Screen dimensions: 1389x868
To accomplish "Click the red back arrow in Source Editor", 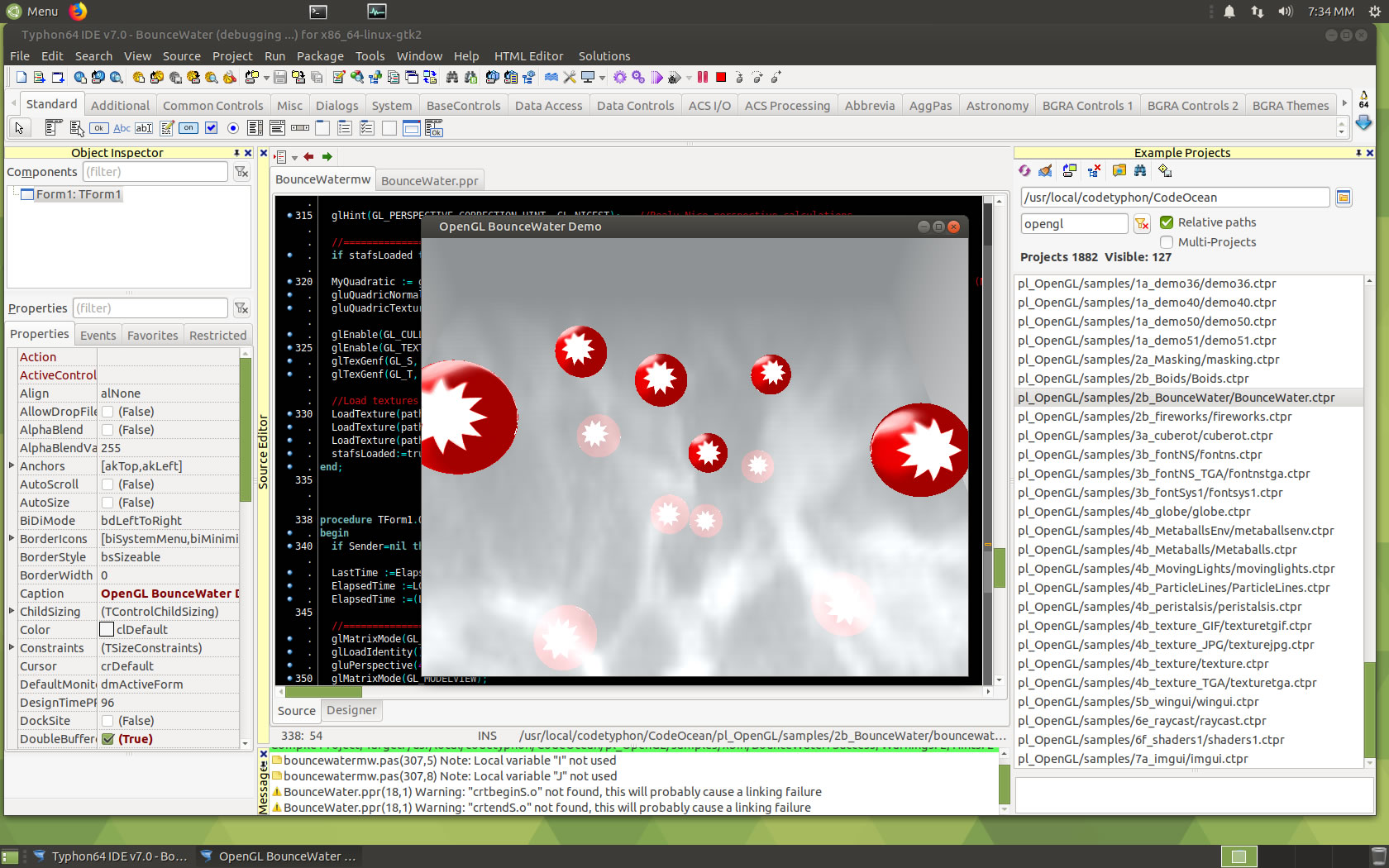I will tap(309, 156).
